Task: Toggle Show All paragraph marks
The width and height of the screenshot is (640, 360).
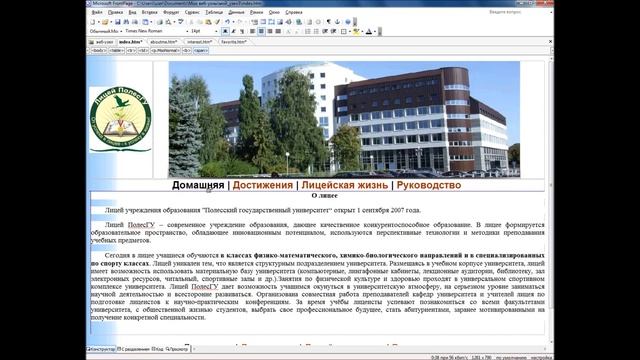Action: (x=329, y=22)
